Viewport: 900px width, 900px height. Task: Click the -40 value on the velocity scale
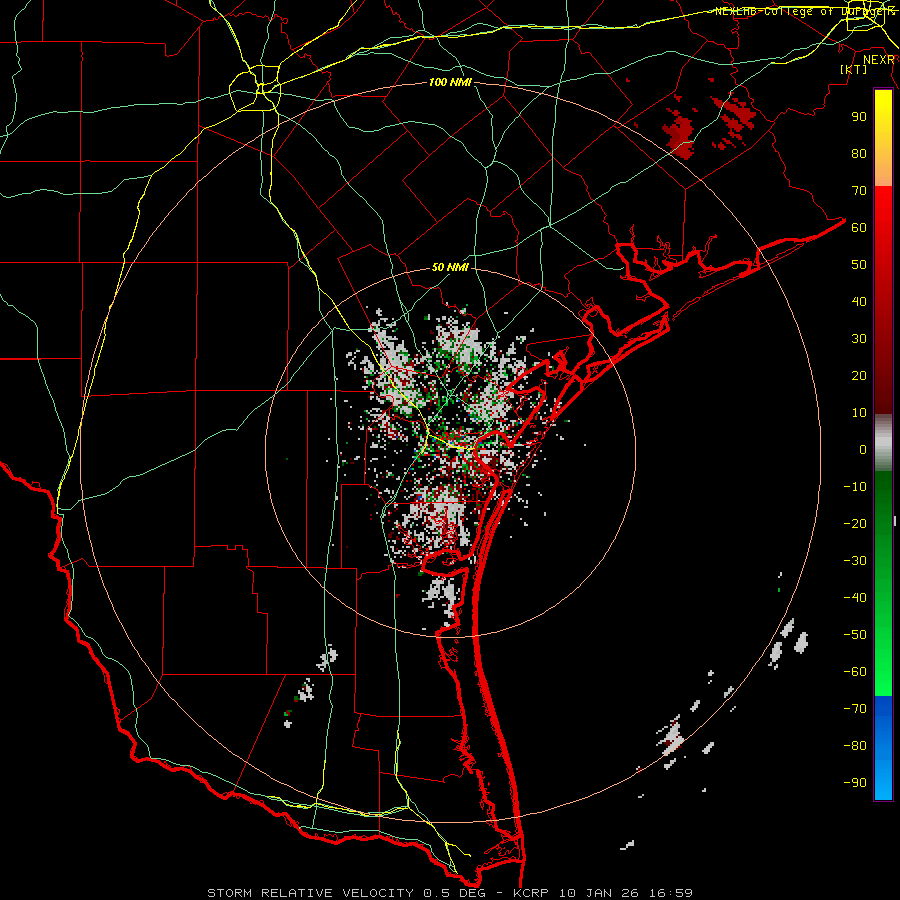pos(855,598)
